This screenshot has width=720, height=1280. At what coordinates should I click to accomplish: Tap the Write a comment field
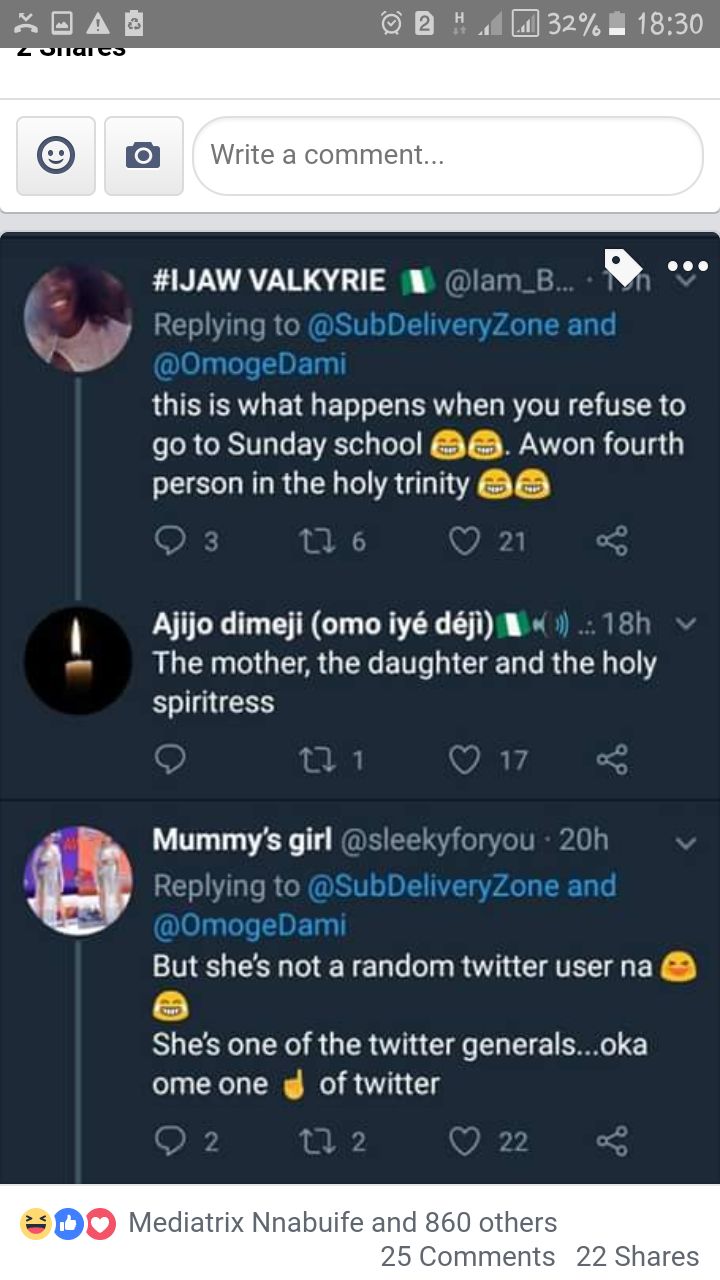(448, 155)
